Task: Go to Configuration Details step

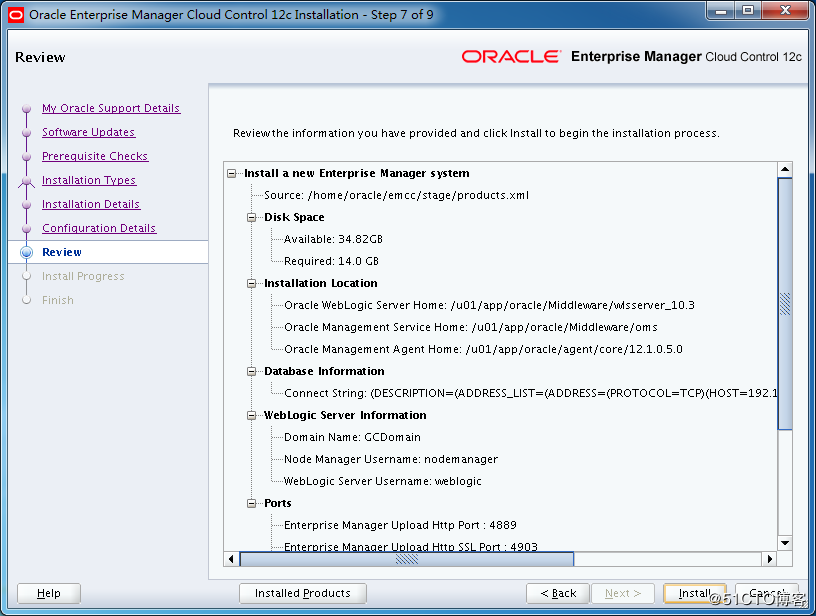Action: (99, 228)
